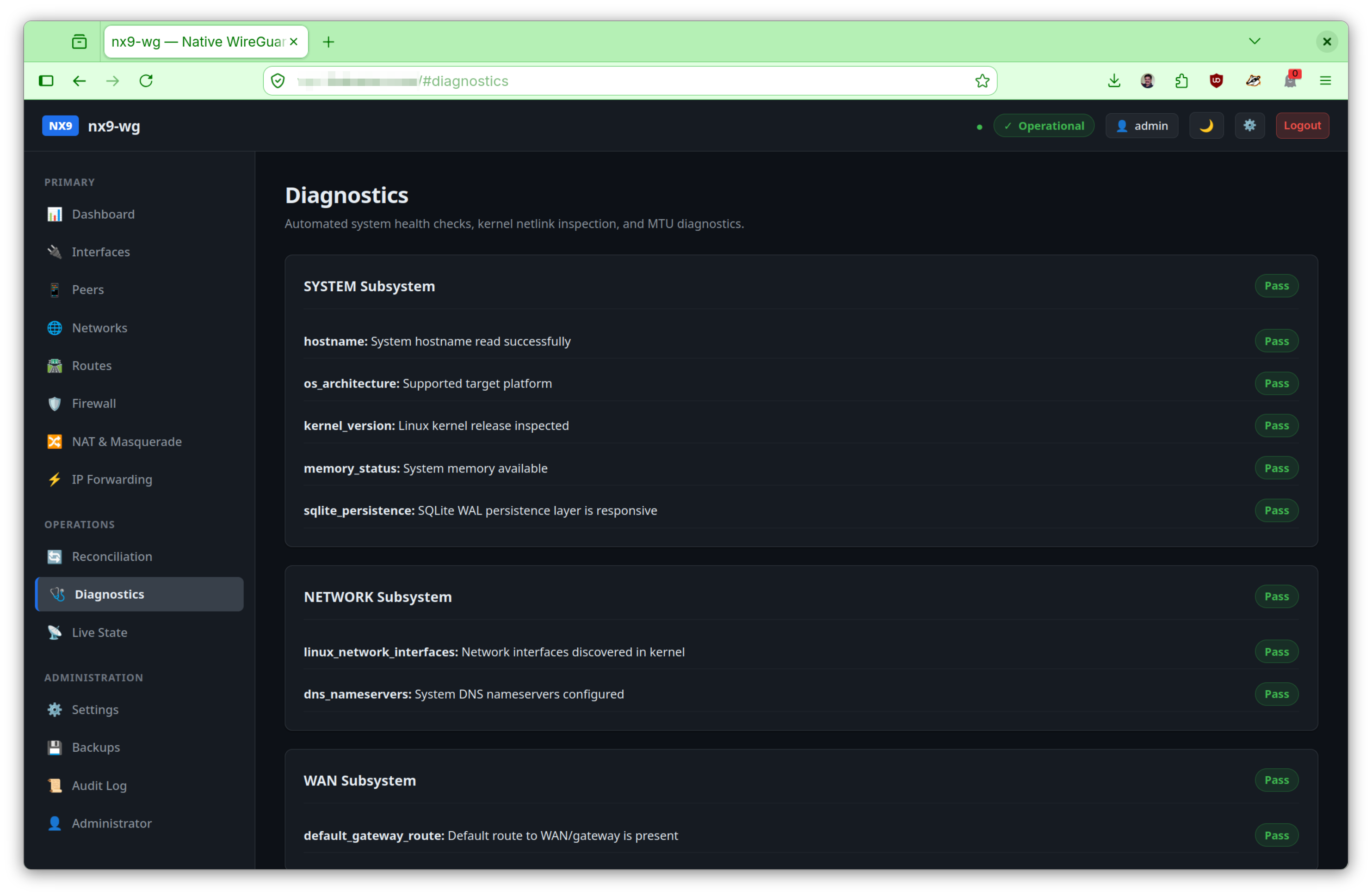Open the uBlock shield extension icon
This screenshot has width=1372, height=896.
[1216, 80]
